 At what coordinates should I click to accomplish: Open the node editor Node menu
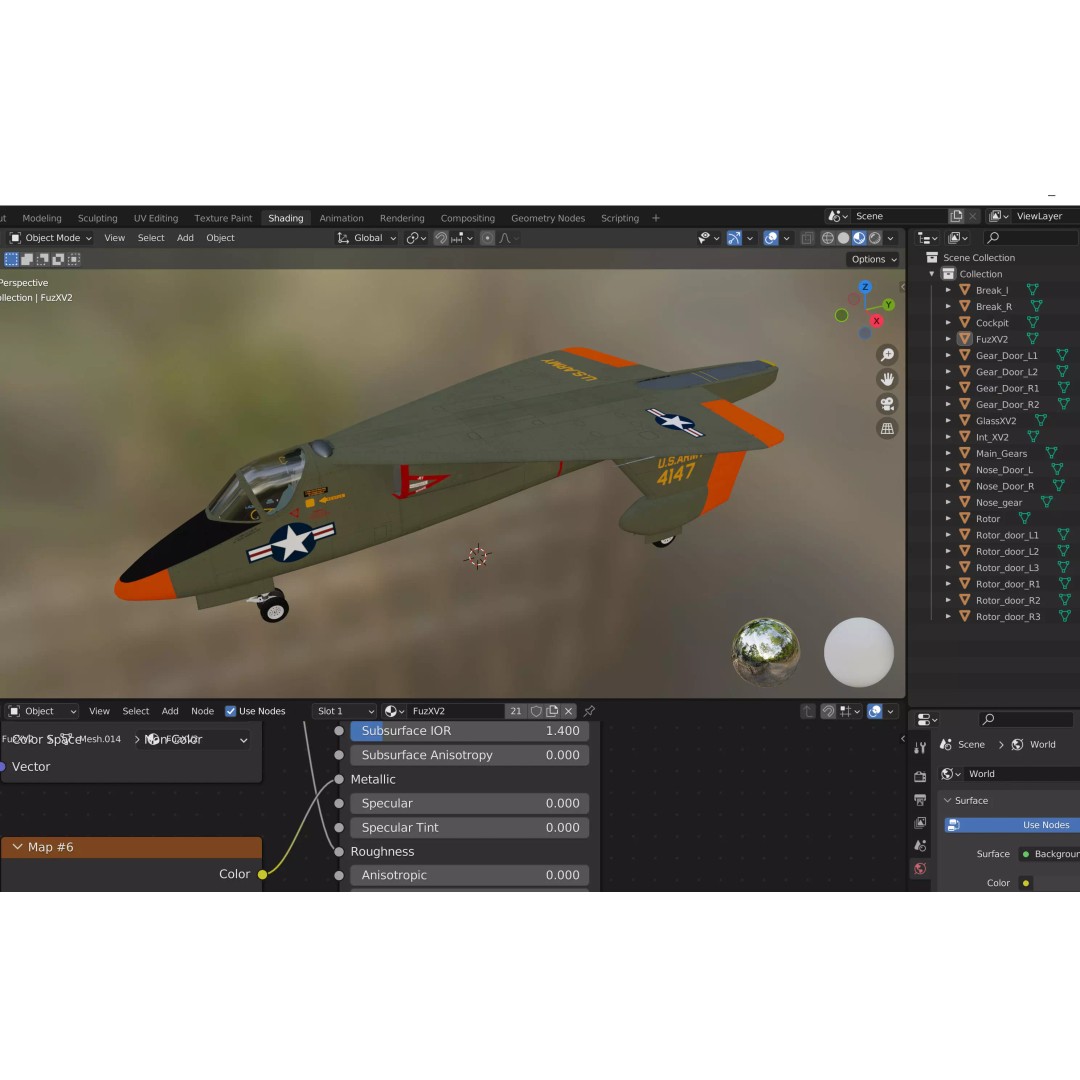(202, 711)
